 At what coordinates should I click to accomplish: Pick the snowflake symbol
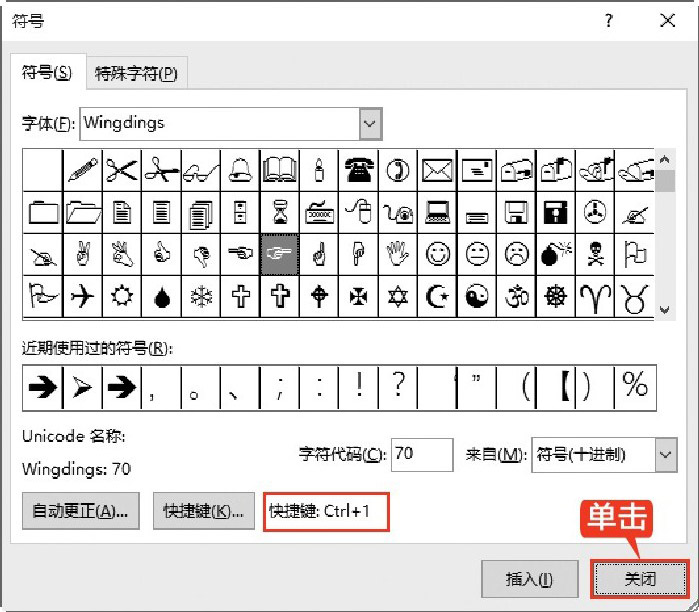tap(201, 297)
